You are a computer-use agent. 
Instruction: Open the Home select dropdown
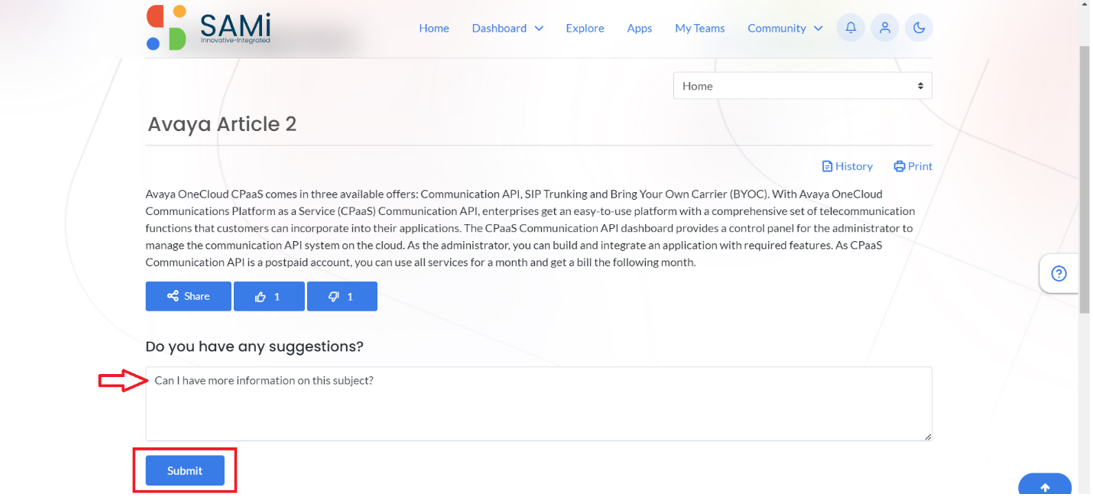tap(802, 86)
